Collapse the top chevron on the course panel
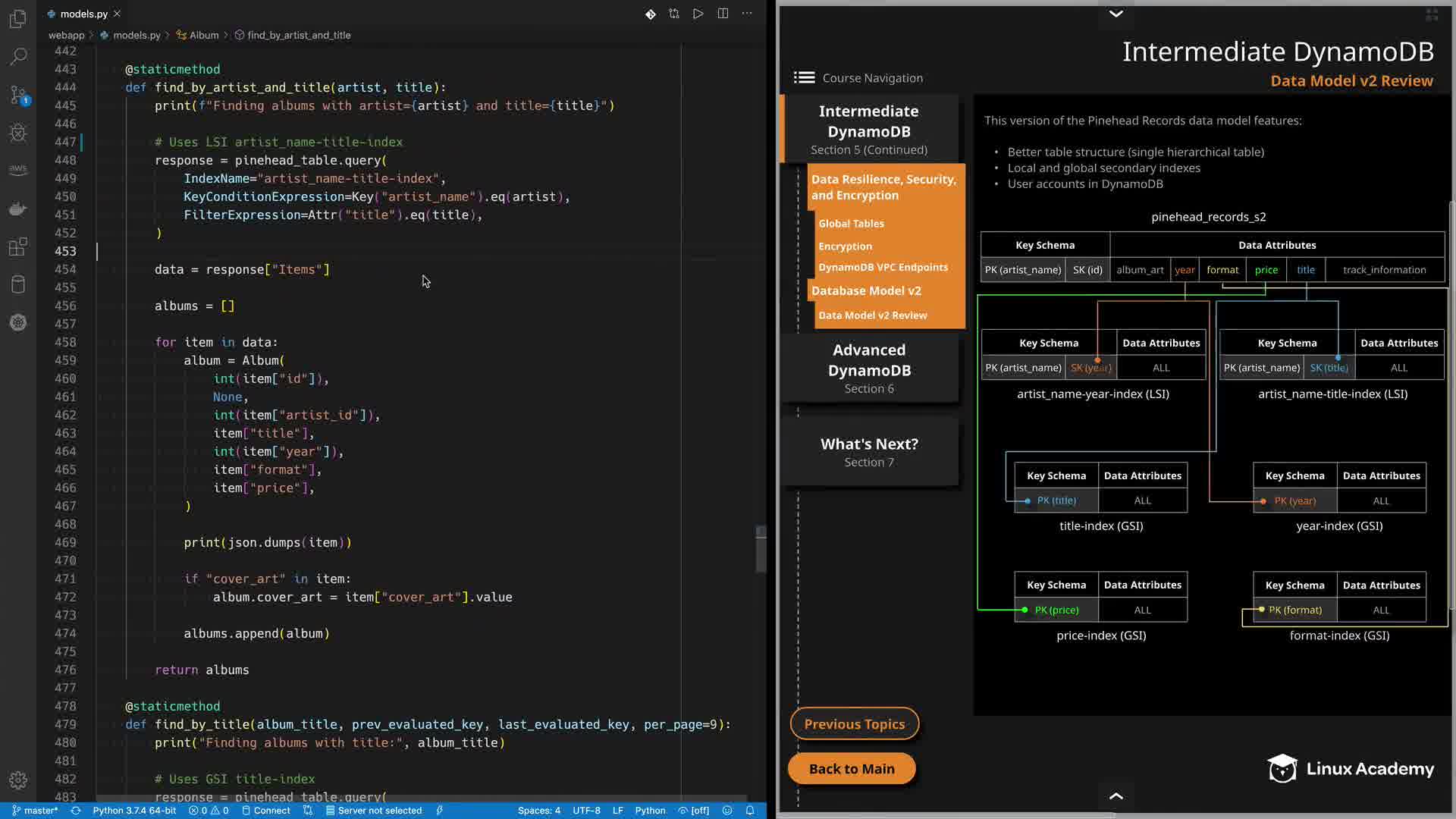The width and height of the screenshot is (1456, 819). pos(1116,14)
